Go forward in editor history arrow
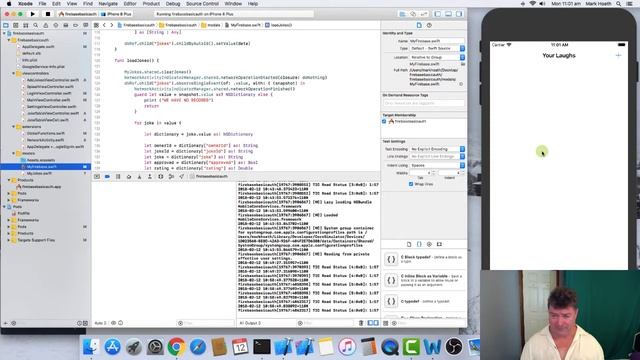This screenshot has width=640, height=360. coord(111,25)
